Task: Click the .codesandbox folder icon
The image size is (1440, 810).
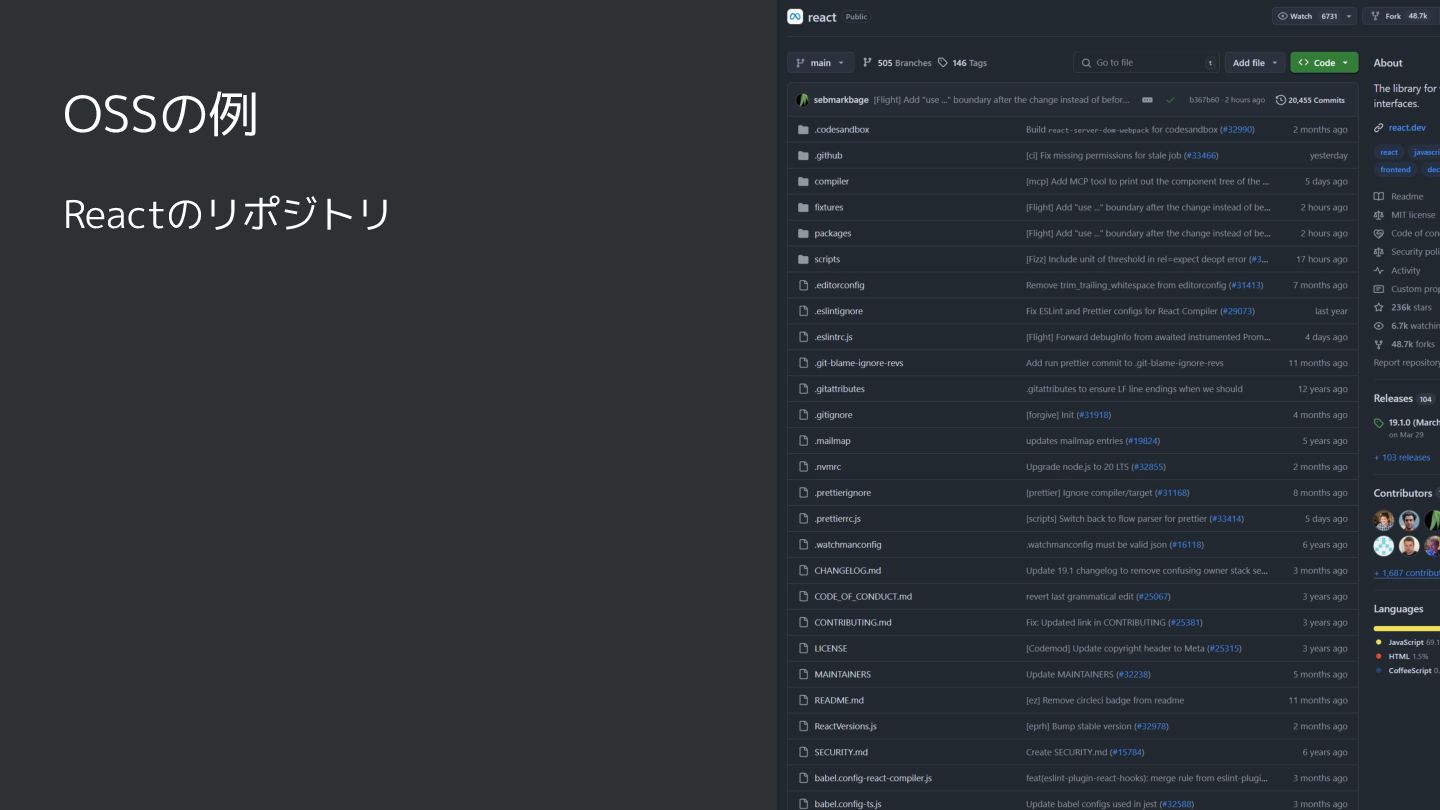Action: coord(803,130)
